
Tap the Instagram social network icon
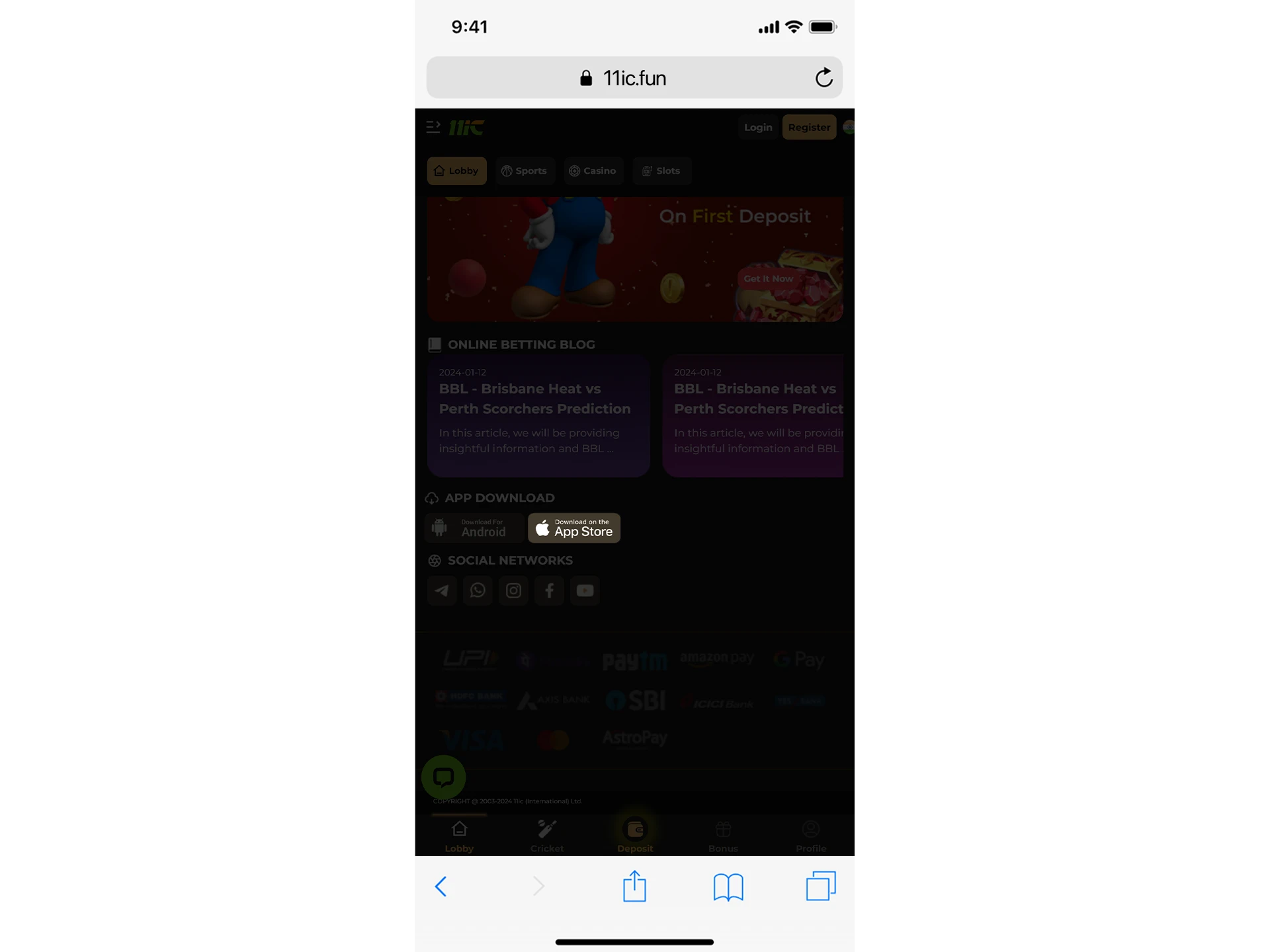(514, 590)
